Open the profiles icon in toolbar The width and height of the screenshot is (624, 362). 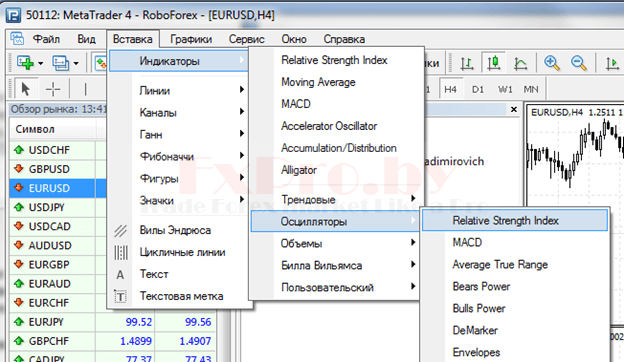pyautogui.click(x=60, y=63)
